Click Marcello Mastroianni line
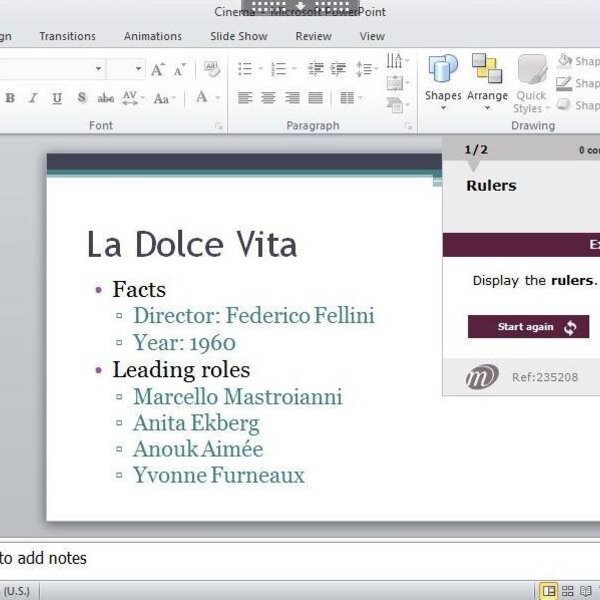The height and width of the screenshot is (600, 600). coord(238,396)
